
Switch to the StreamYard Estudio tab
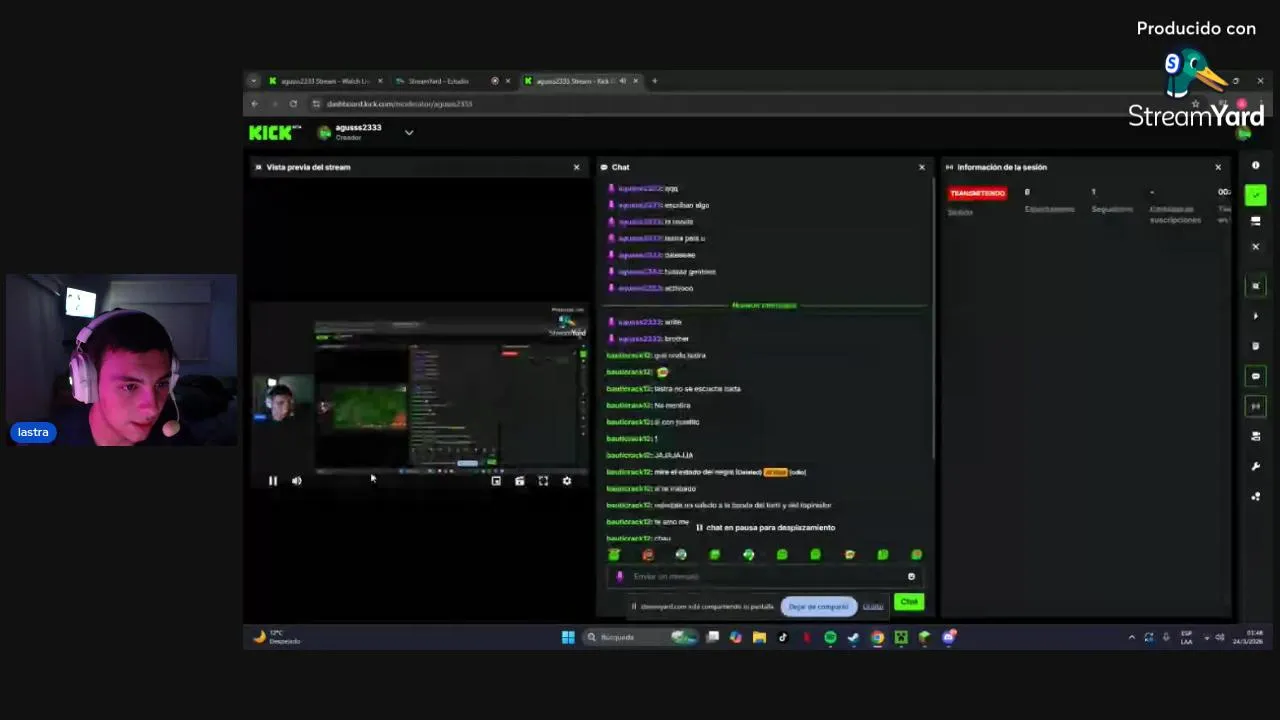[438, 81]
